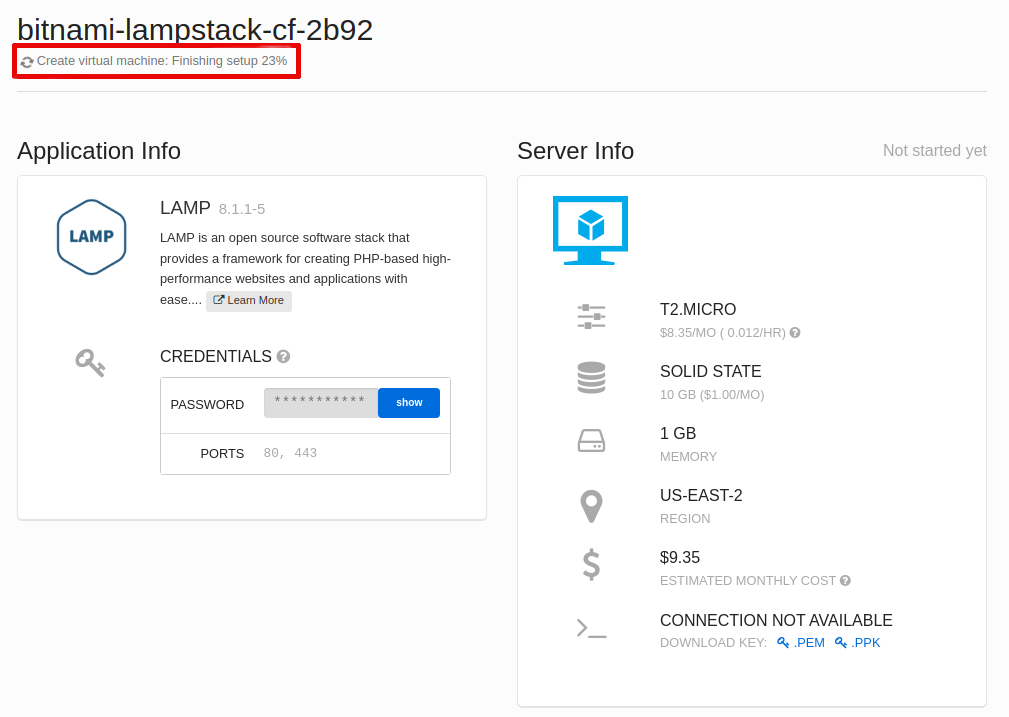
Task: Click the ESTIMATED MONTHLY COST label
Action: (x=748, y=581)
